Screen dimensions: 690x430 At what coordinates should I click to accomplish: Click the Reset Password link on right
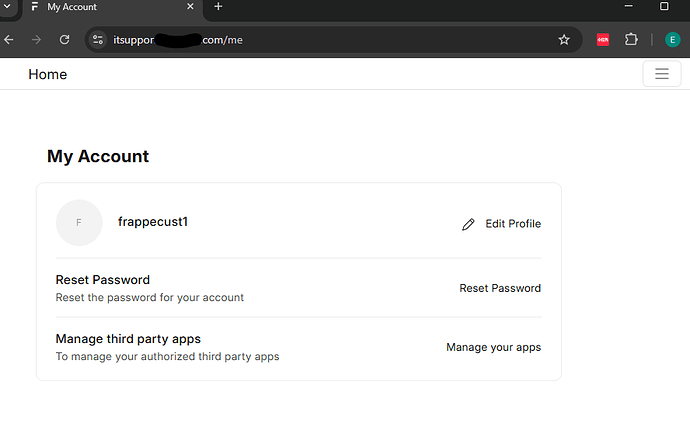(500, 288)
